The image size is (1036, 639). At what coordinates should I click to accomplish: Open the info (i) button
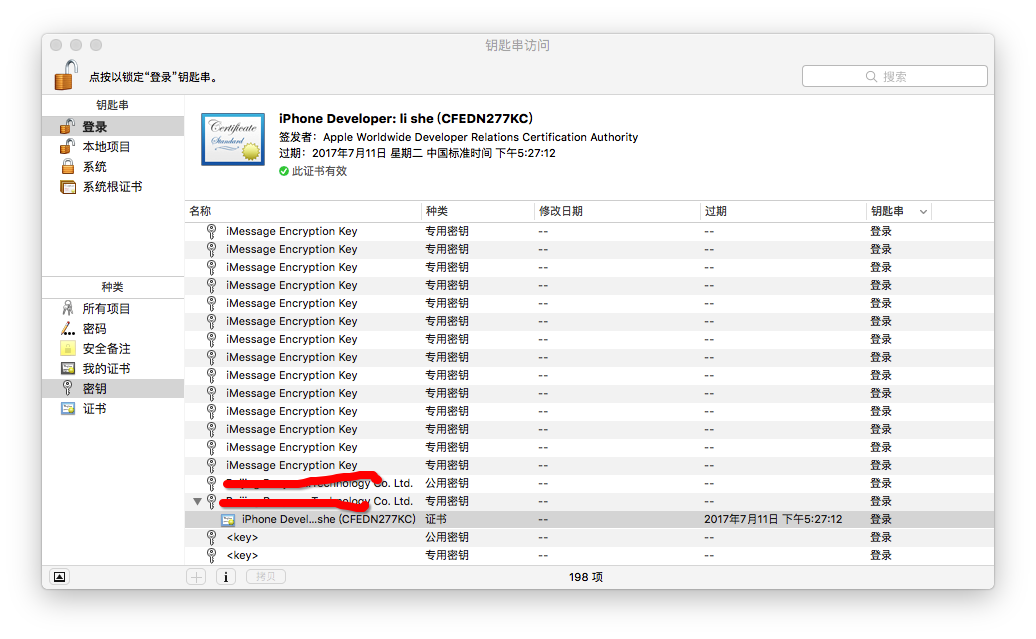[x=226, y=577]
